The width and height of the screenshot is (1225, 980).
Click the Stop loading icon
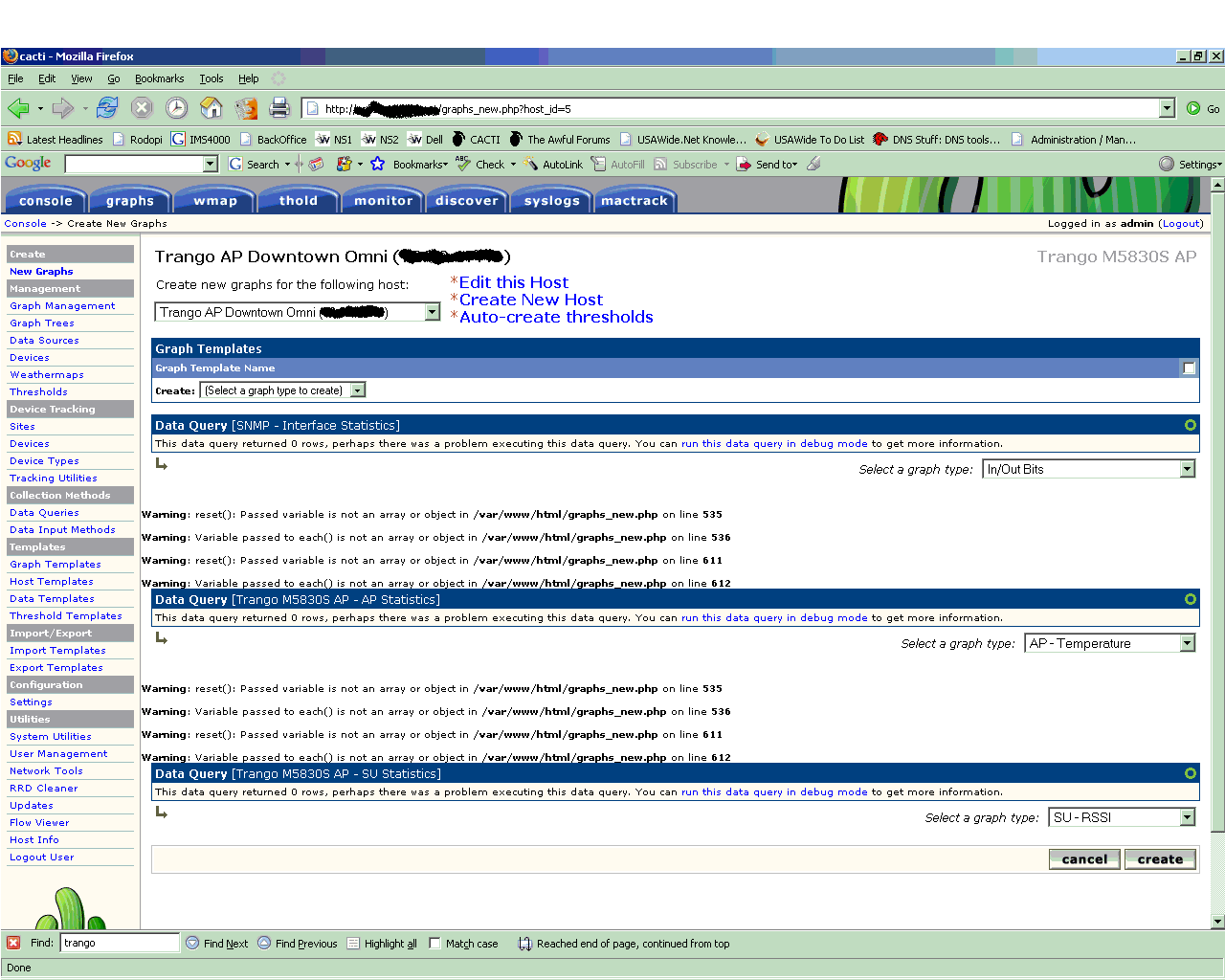[x=142, y=108]
